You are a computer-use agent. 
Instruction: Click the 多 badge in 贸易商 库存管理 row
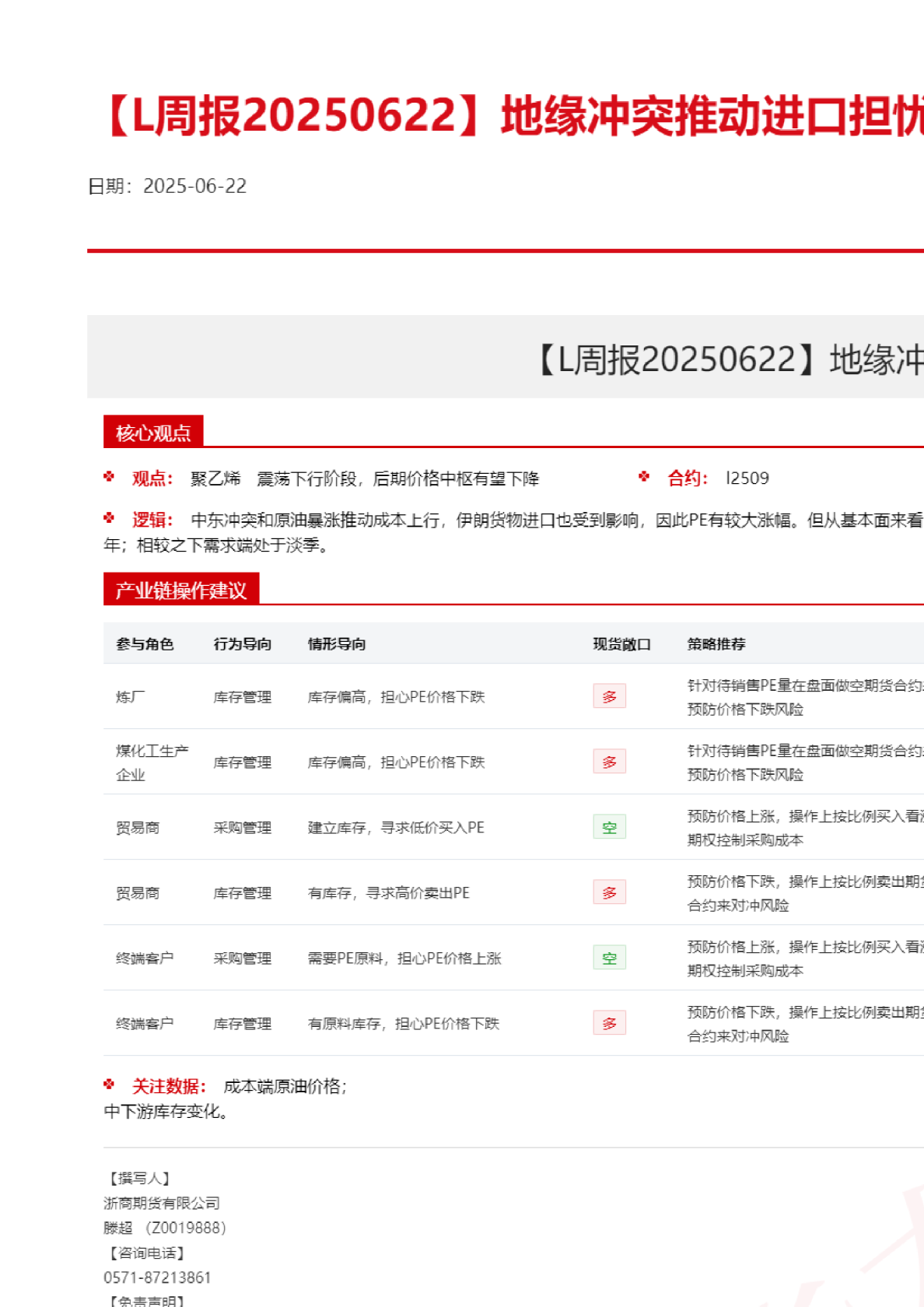[x=609, y=892]
